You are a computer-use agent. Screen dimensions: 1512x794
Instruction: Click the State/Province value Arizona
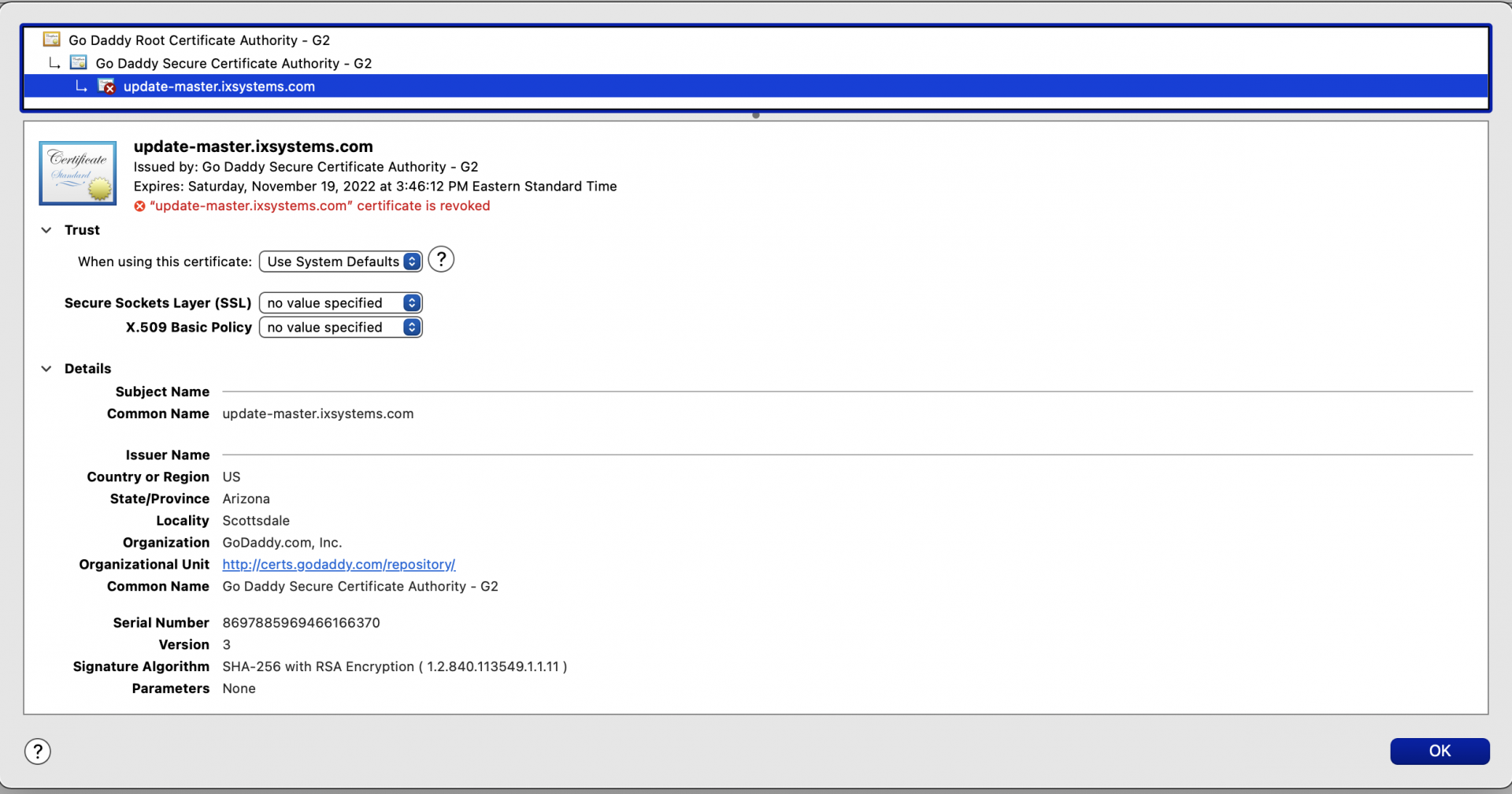(246, 499)
